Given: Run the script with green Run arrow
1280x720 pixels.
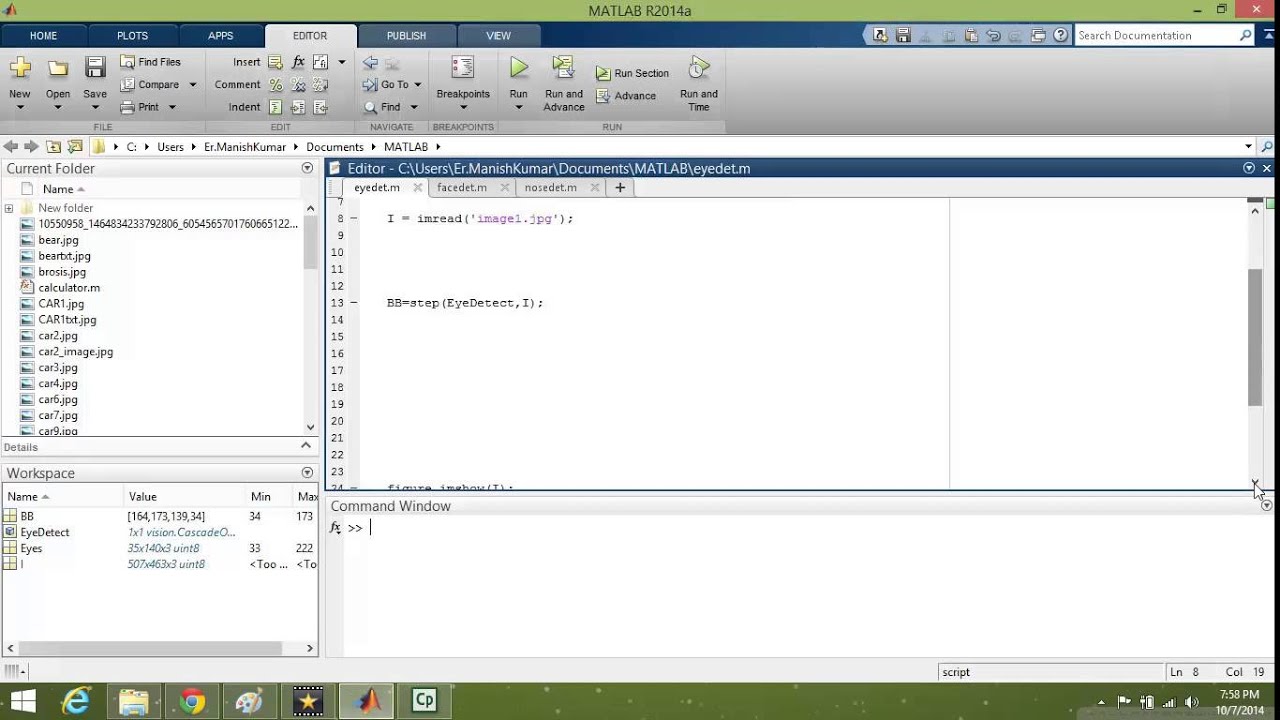Looking at the screenshot, I should point(518,68).
